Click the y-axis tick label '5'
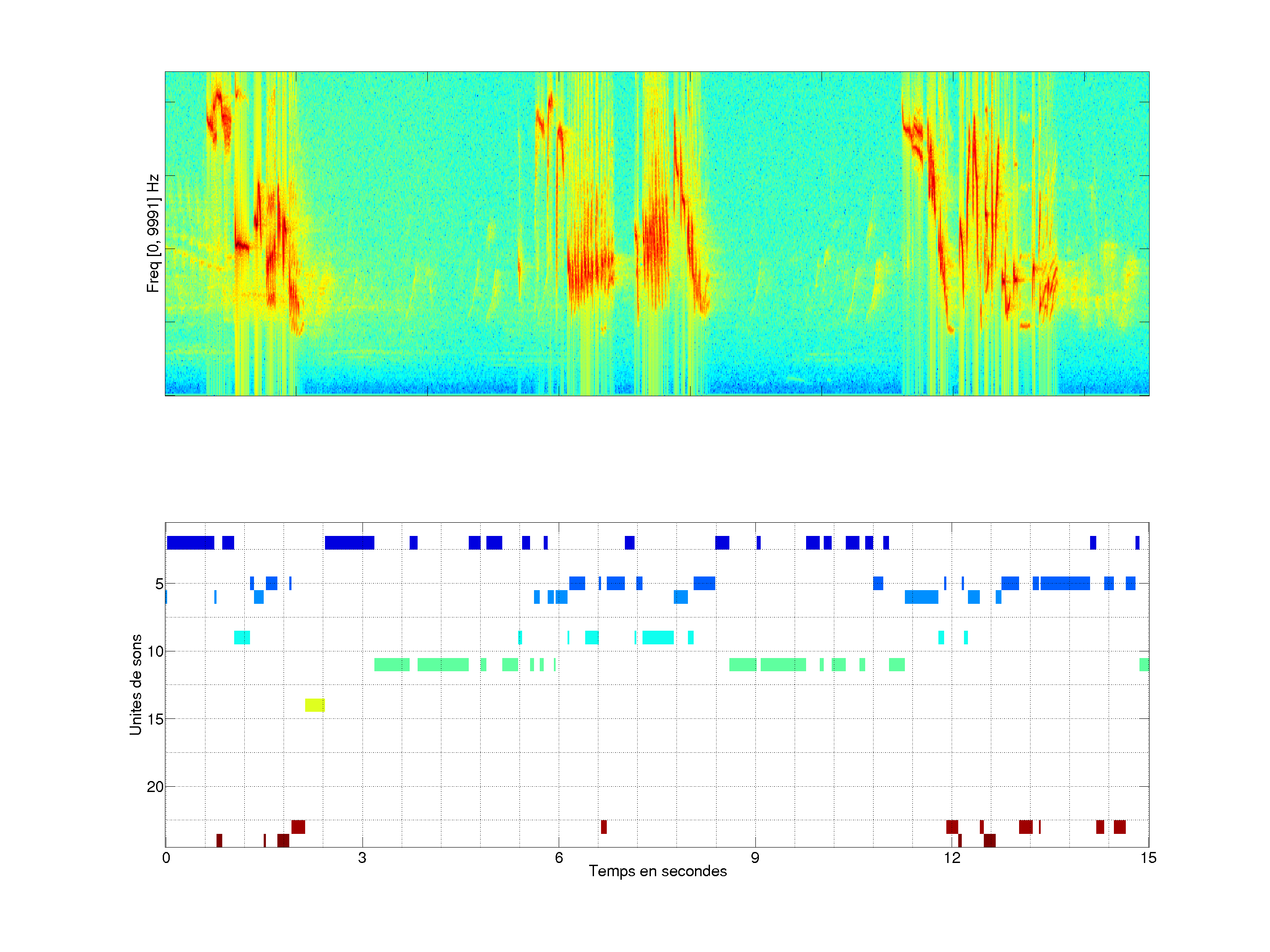The width and height of the screenshot is (1270, 952). [159, 584]
